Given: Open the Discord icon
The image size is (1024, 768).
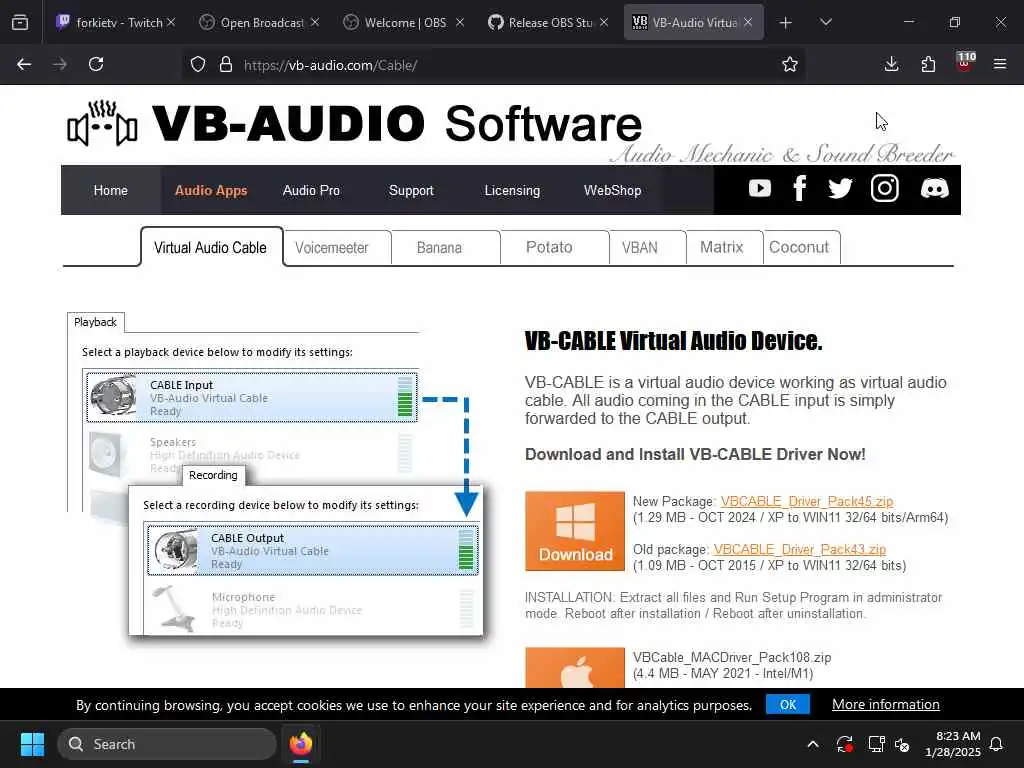Looking at the screenshot, I should click(x=935, y=189).
